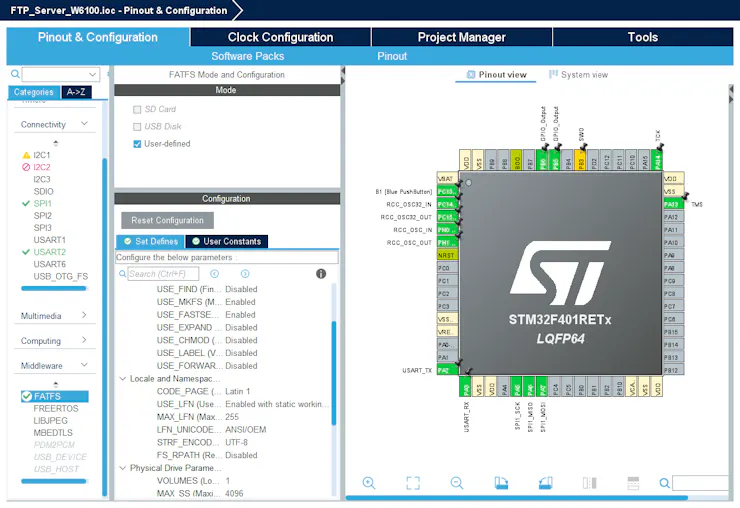Click the pin search input field
The width and height of the screenshot is (740, 508).
click(700, 483)
